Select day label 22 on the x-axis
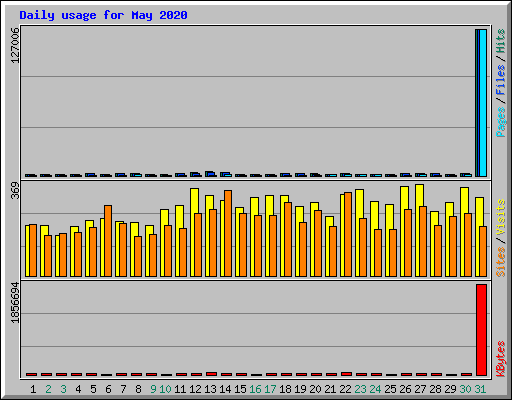 pos(345,389)
